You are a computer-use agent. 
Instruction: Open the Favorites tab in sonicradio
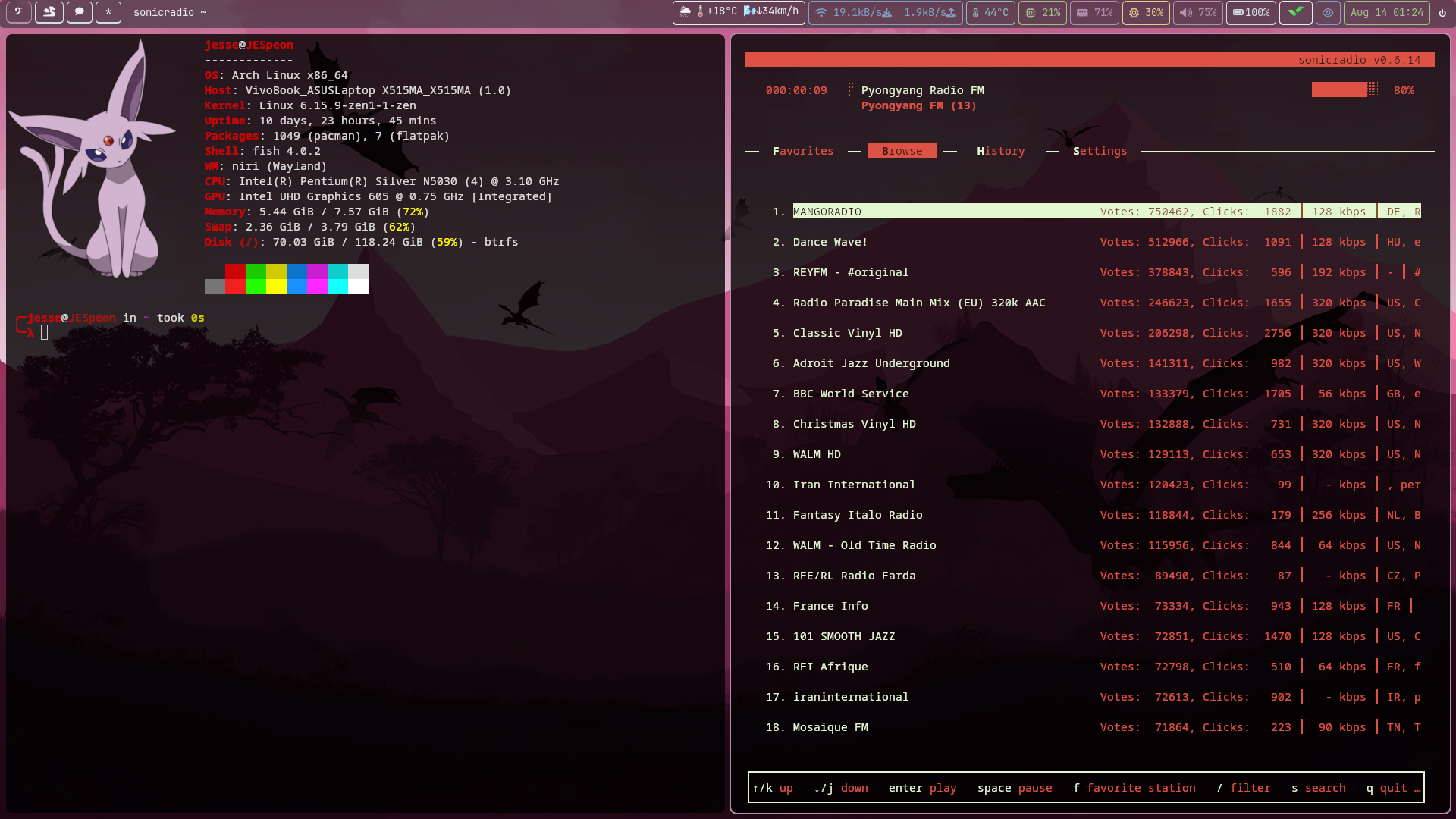pyautogui.click(x=803, y=151)
